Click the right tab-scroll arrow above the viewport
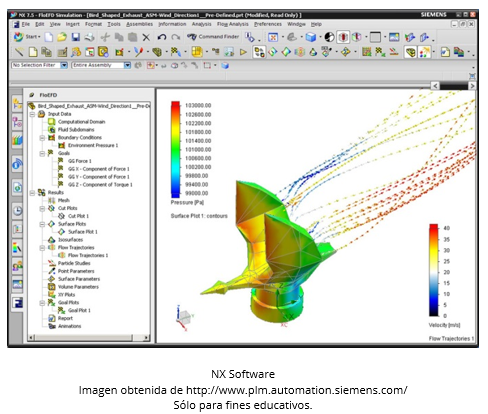The width and height of the screenshot is (488, 414). pyautogui.click(x=472, y=86)
